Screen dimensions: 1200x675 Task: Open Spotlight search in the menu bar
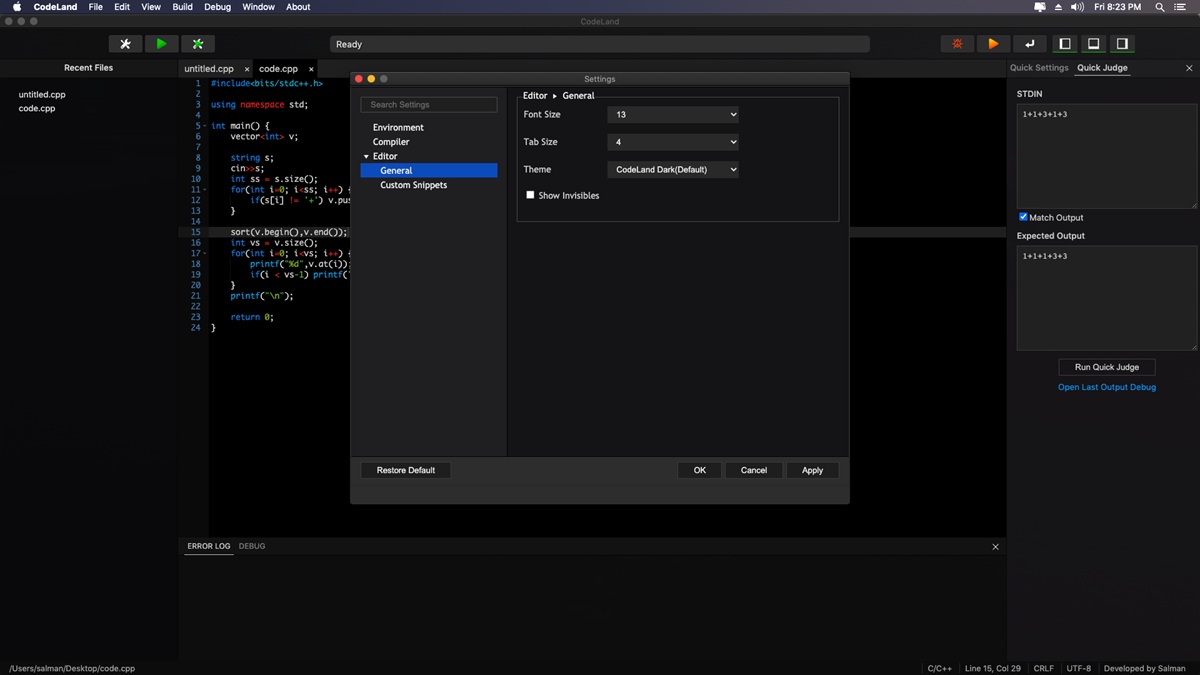click(x=1160, y=7)
